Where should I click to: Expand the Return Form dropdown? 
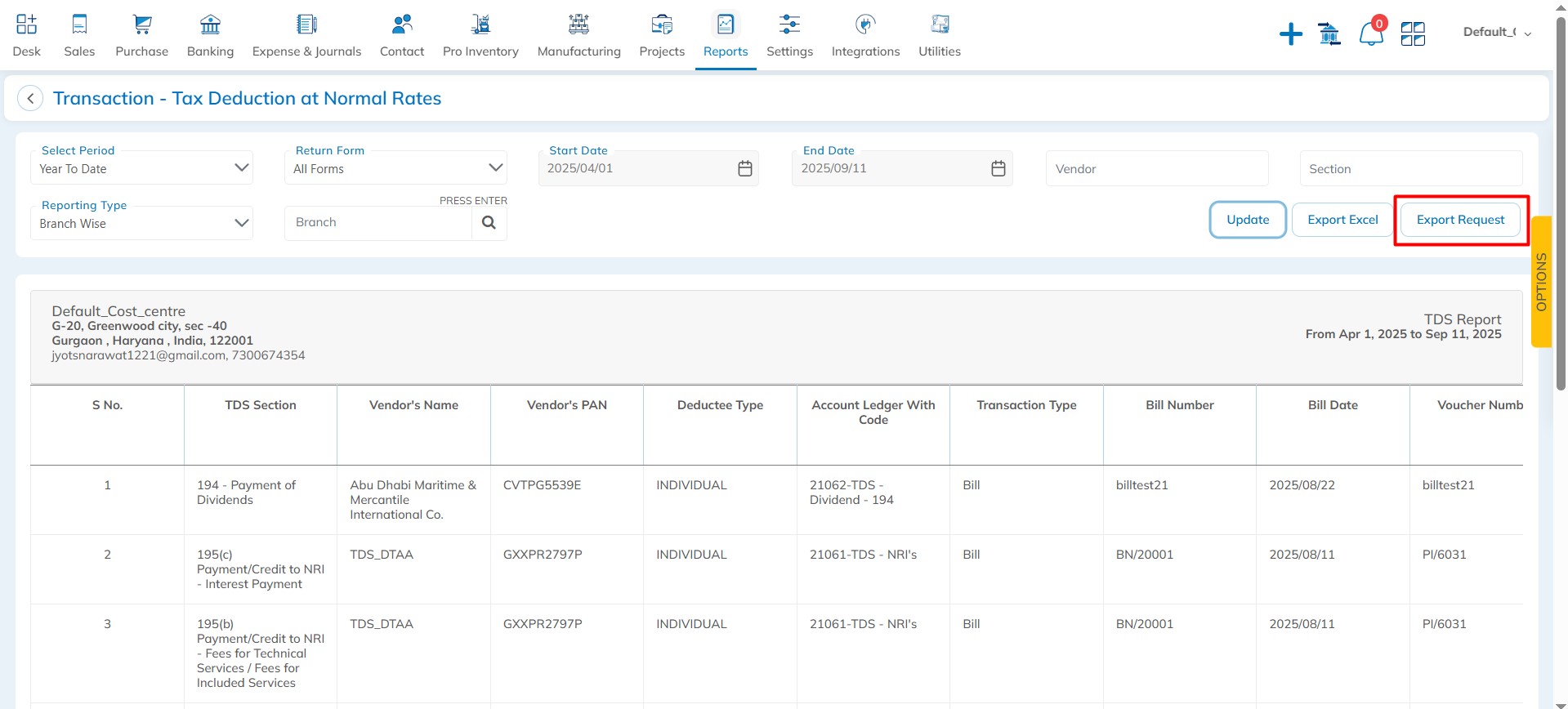(395, 168)
